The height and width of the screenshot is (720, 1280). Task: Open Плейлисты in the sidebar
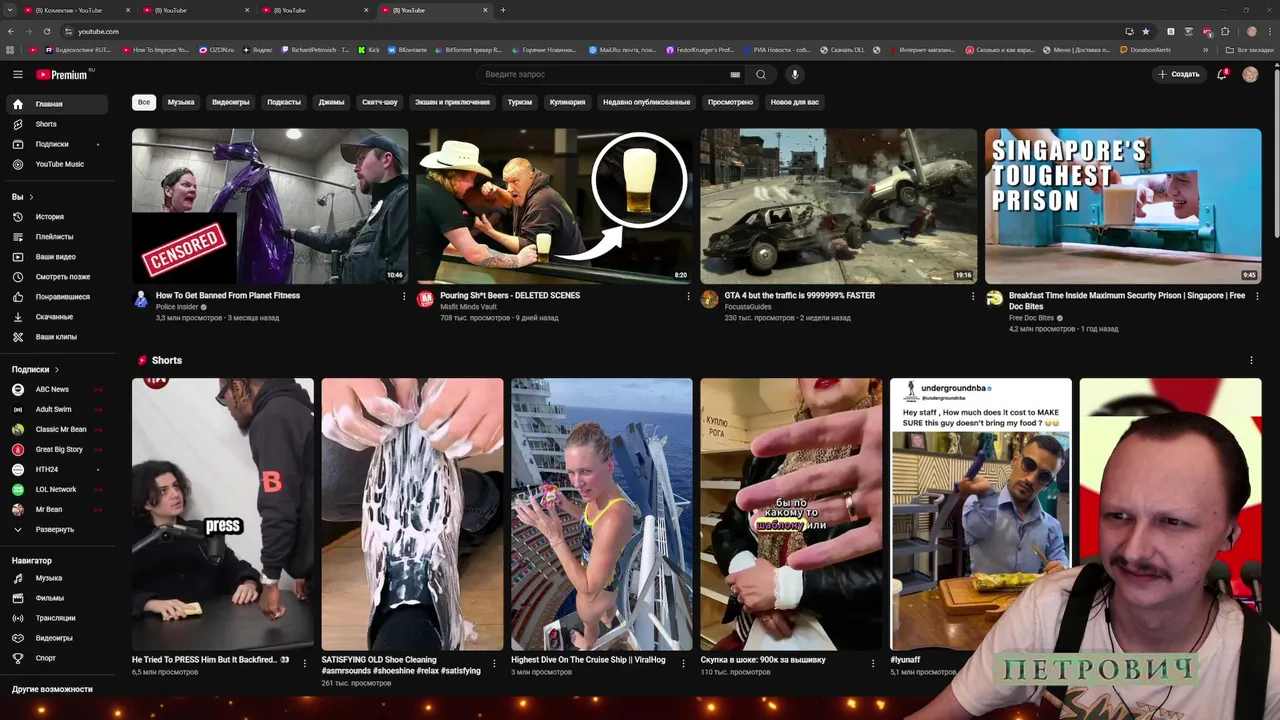[56, 237]
